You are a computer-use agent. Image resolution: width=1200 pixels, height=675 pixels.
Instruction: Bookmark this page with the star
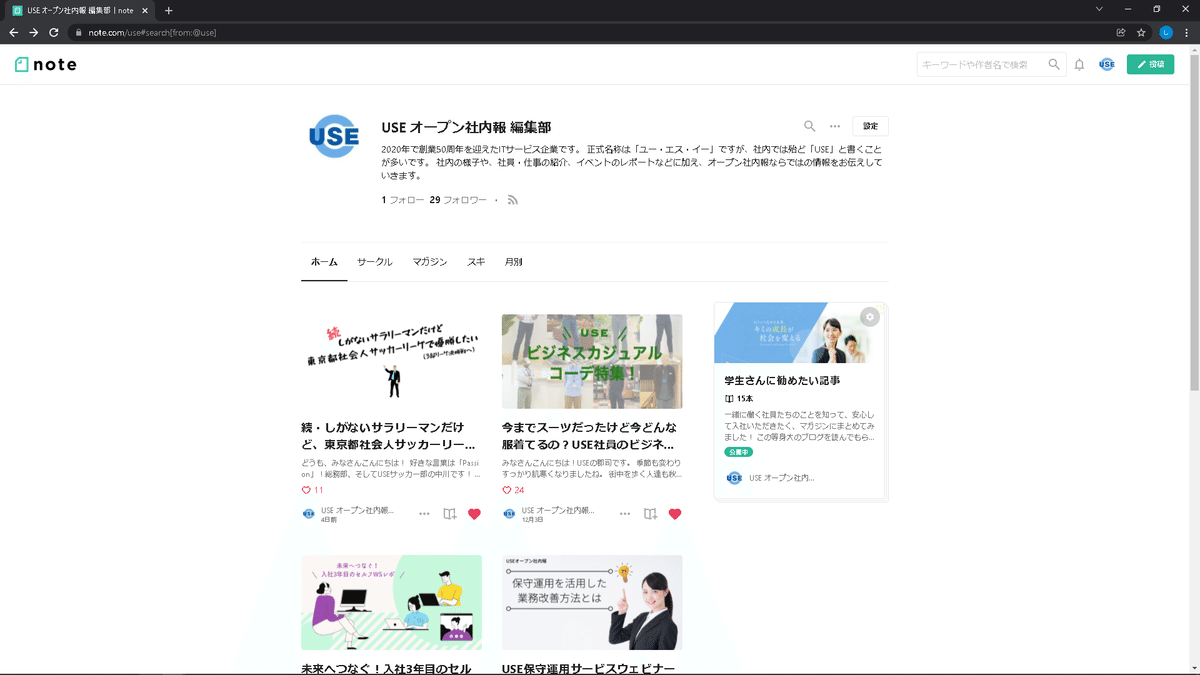tap(1141, 32)
